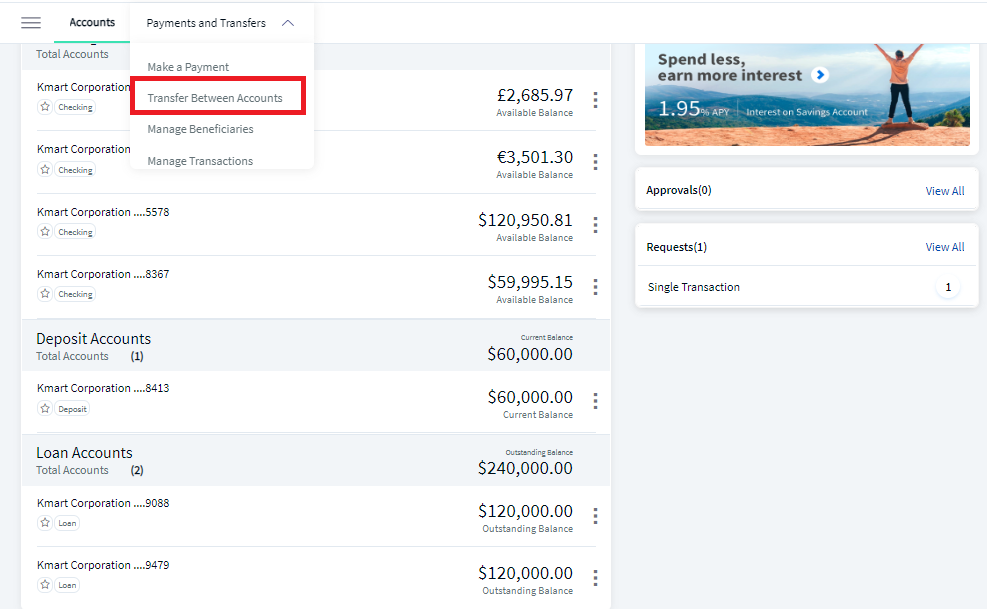Image resolution: width=993 pixels, height=609 pixels.
Task: Click the $240,000.00 outstanding balance total
Action: pos(525,468)
